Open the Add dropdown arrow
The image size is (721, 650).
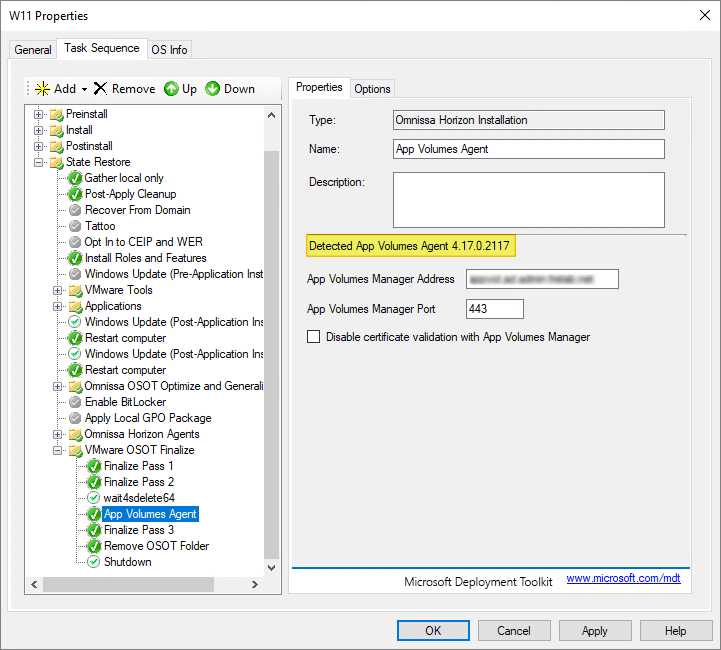pyautogui.click(x=85, y=89)
